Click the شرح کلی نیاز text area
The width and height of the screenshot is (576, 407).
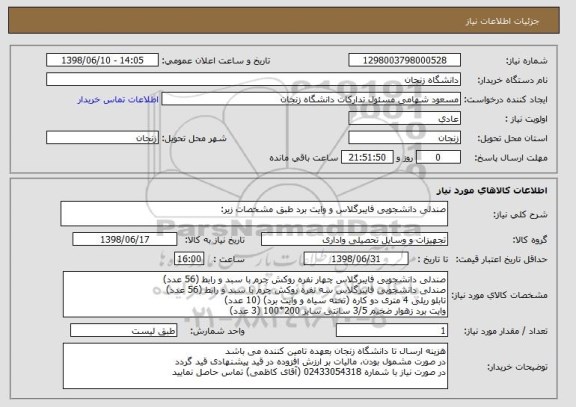click(254, 214)
